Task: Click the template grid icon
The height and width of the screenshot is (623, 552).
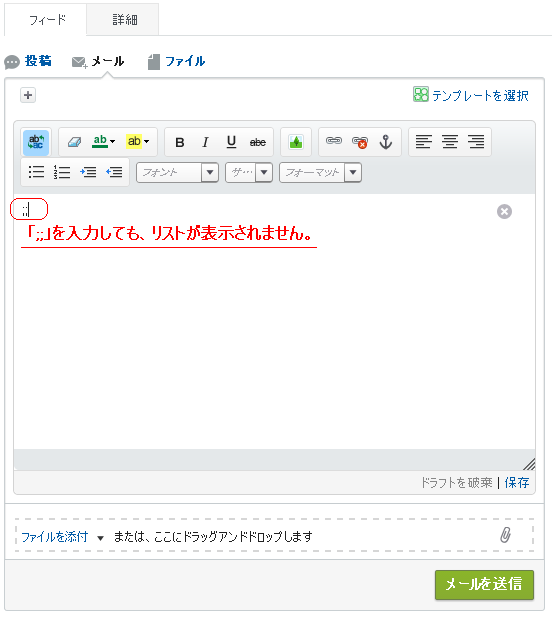Action: point(420,95)
